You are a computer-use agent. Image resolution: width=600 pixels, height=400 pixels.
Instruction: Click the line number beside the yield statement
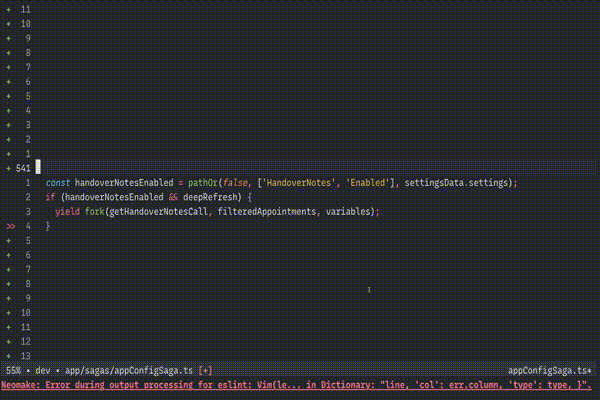(28, 212)
